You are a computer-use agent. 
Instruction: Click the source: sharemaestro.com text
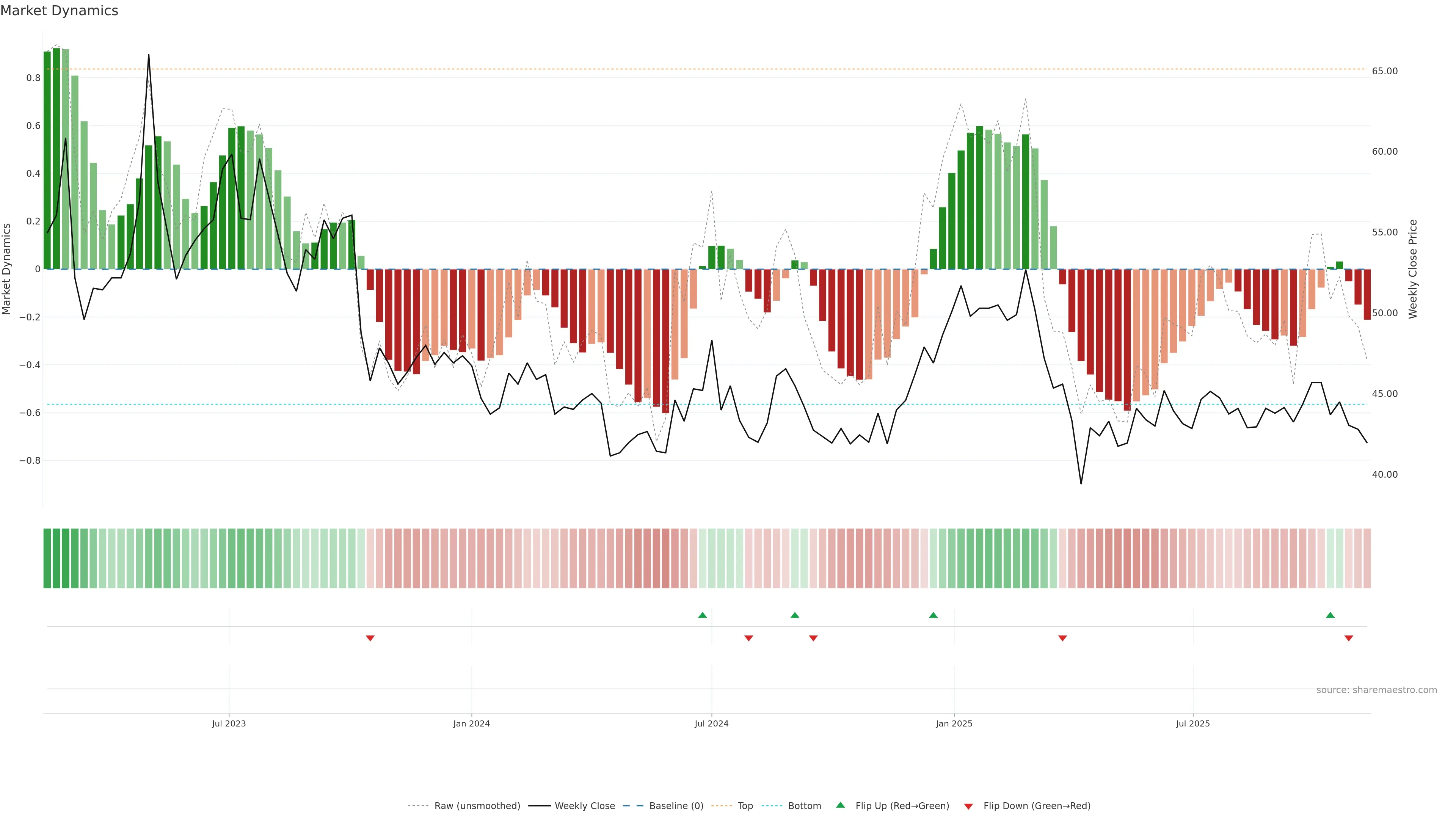click(1376, 690)
